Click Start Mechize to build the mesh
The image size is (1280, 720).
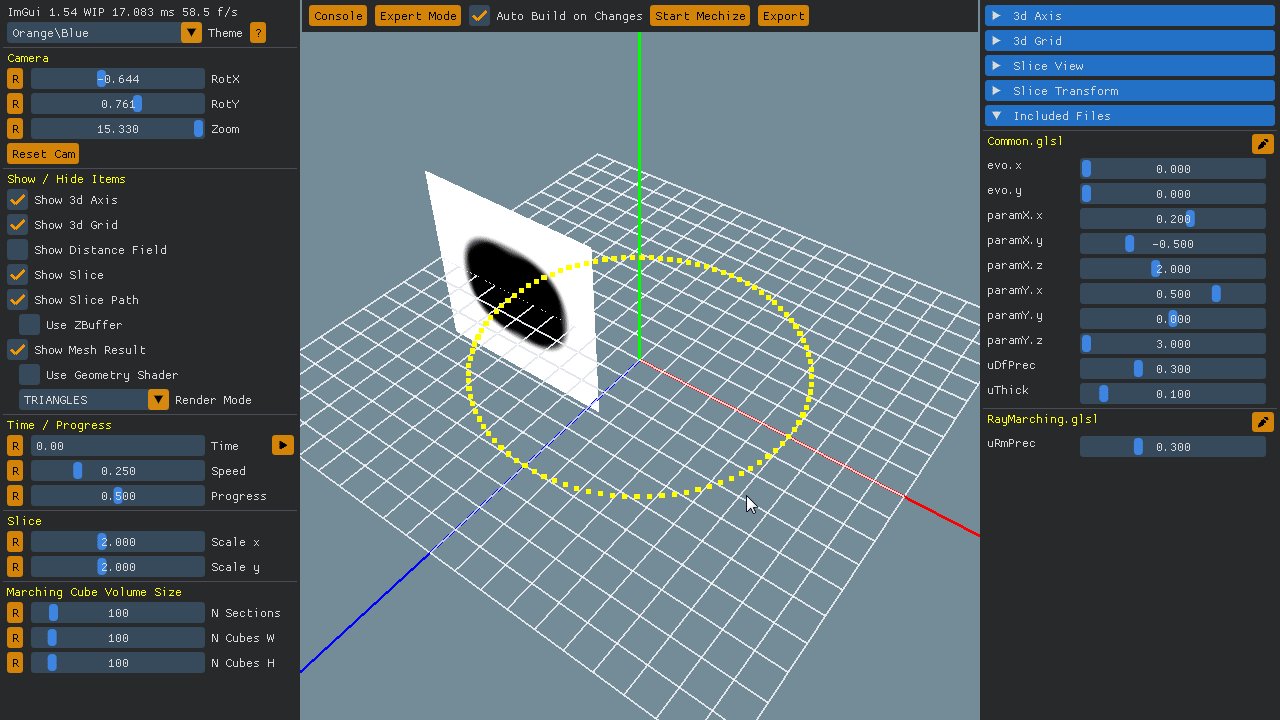coord(699,15)
